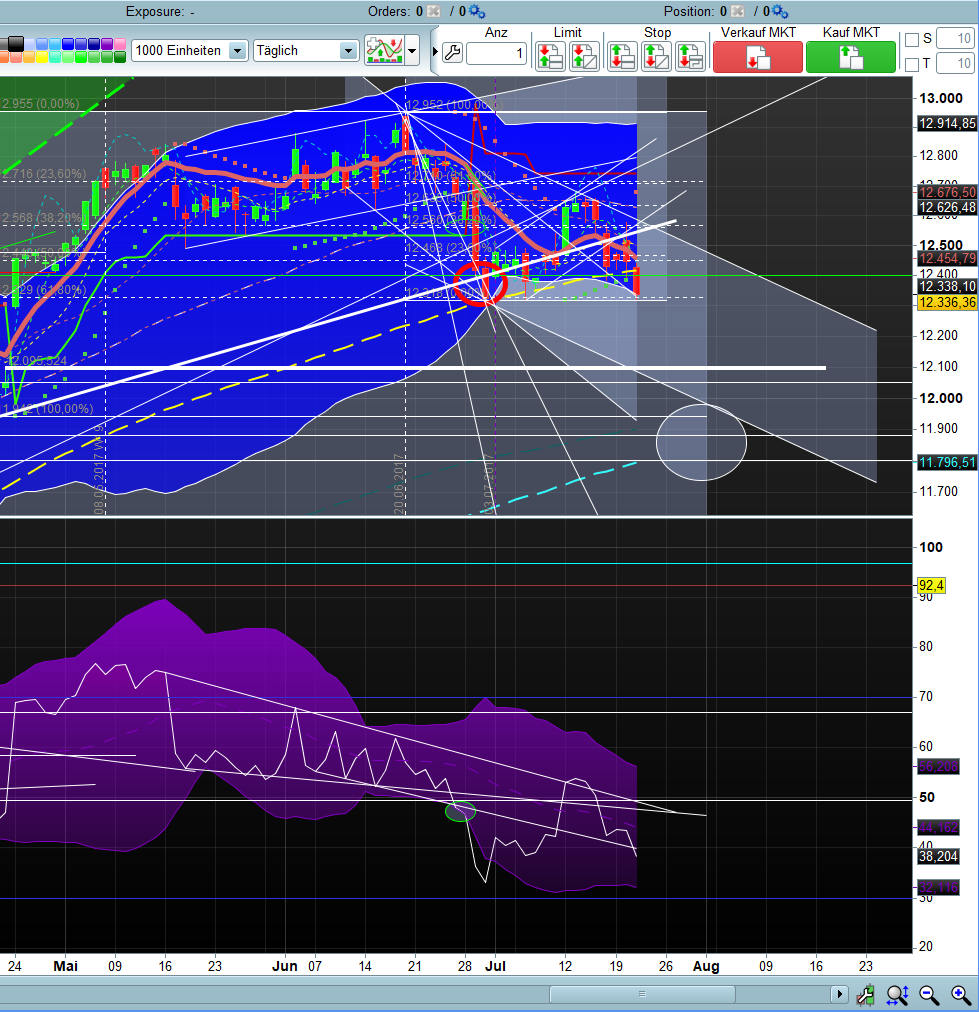Click the 44,162 indicator value label
979x1012 pixels.
point(938,827)
